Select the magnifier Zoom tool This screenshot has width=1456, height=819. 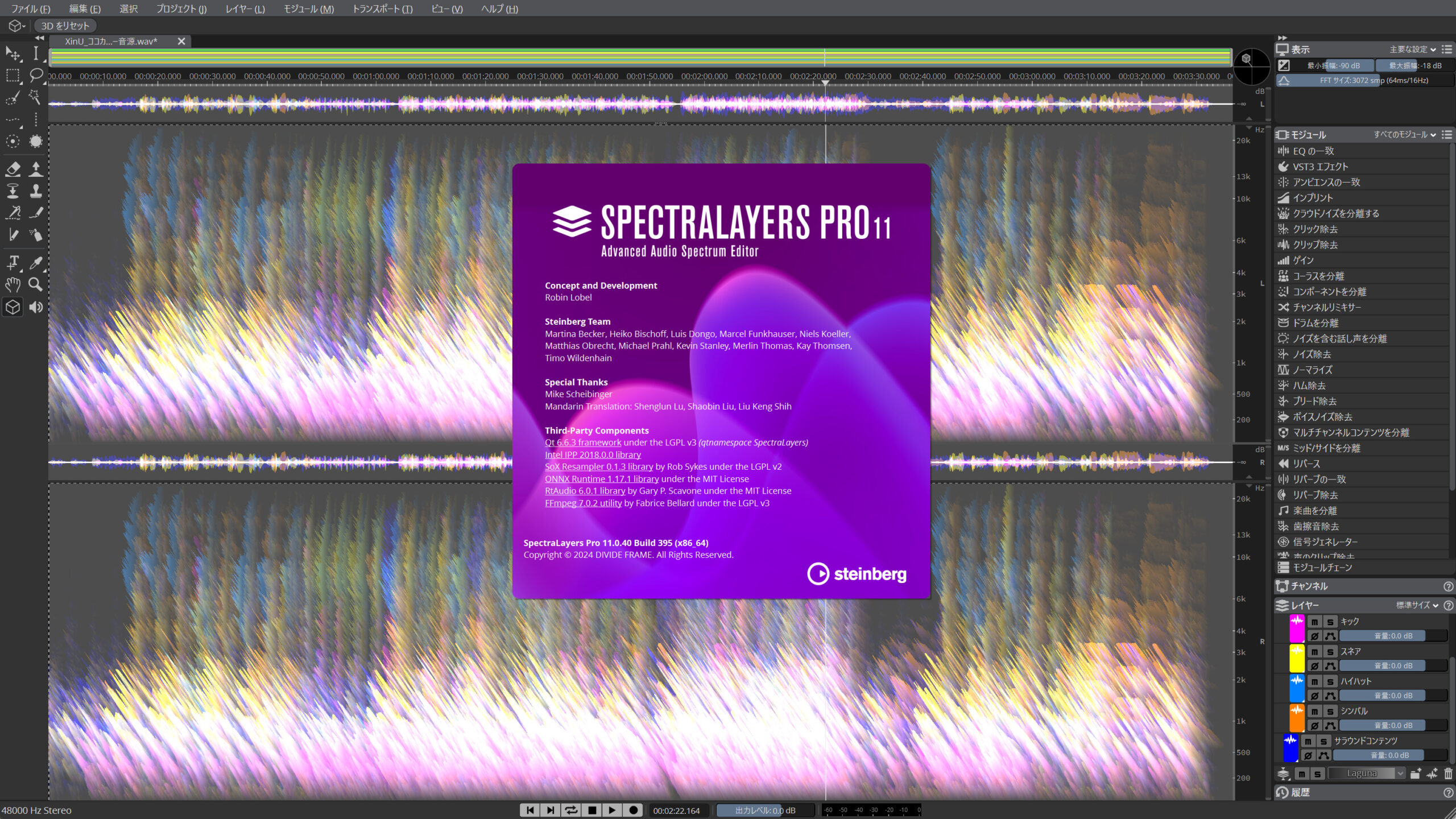point(36,284)
